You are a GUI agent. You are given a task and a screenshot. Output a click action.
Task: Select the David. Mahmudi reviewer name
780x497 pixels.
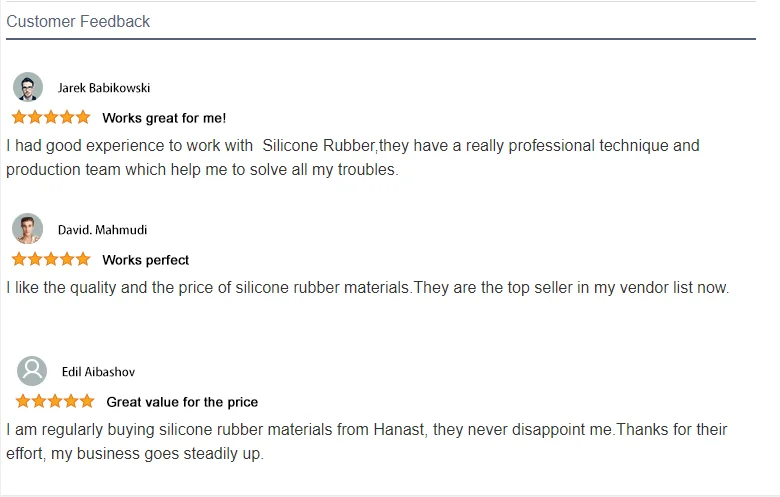pyautogui.click(x=102, y=230)
